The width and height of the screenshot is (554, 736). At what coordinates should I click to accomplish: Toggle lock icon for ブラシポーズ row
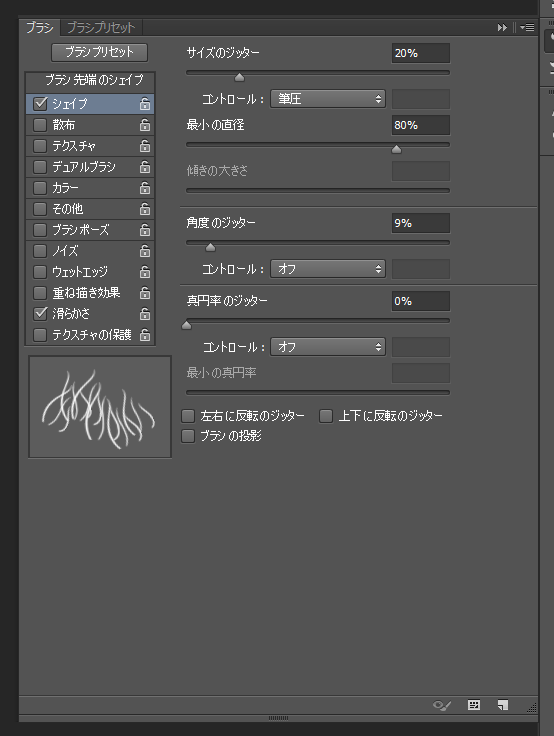145,230
